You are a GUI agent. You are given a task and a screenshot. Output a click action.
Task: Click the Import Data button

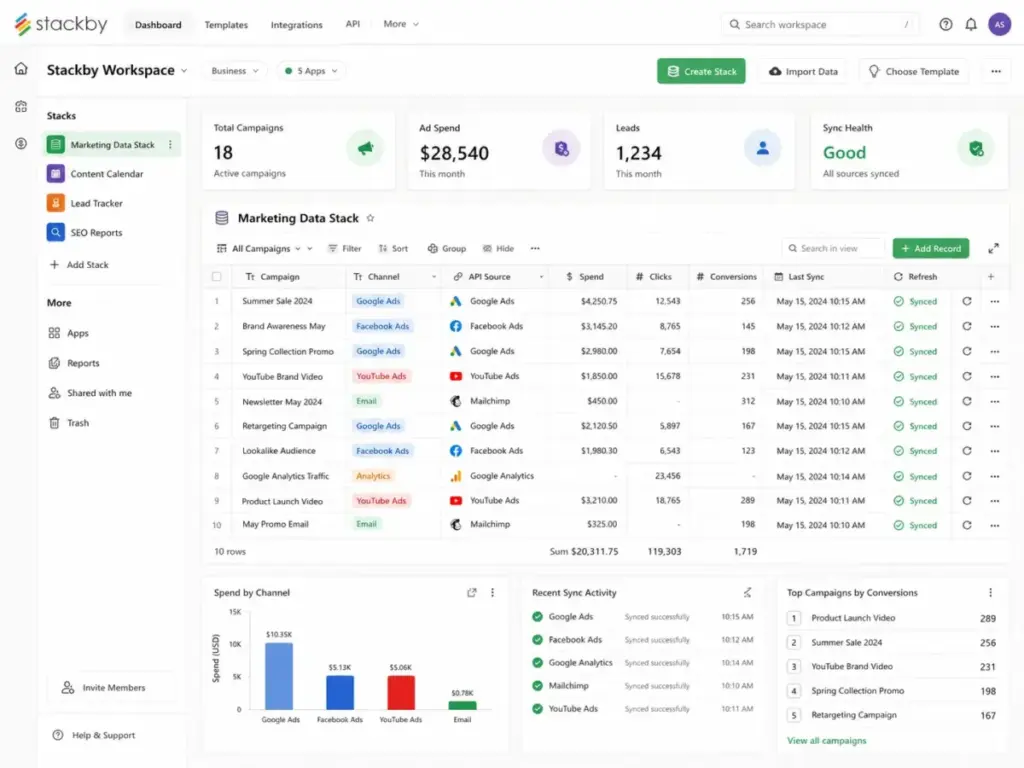[x=803, y=71]
